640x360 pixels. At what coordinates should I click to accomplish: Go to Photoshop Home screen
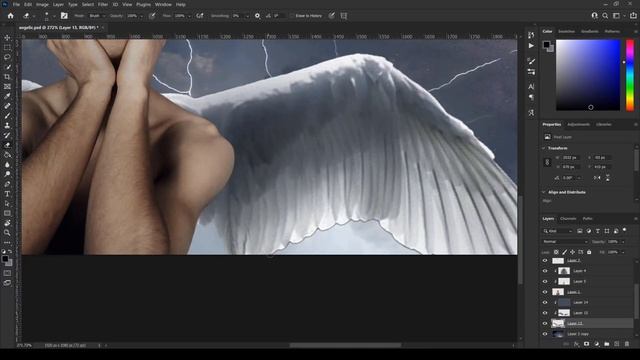coord(11,16)
